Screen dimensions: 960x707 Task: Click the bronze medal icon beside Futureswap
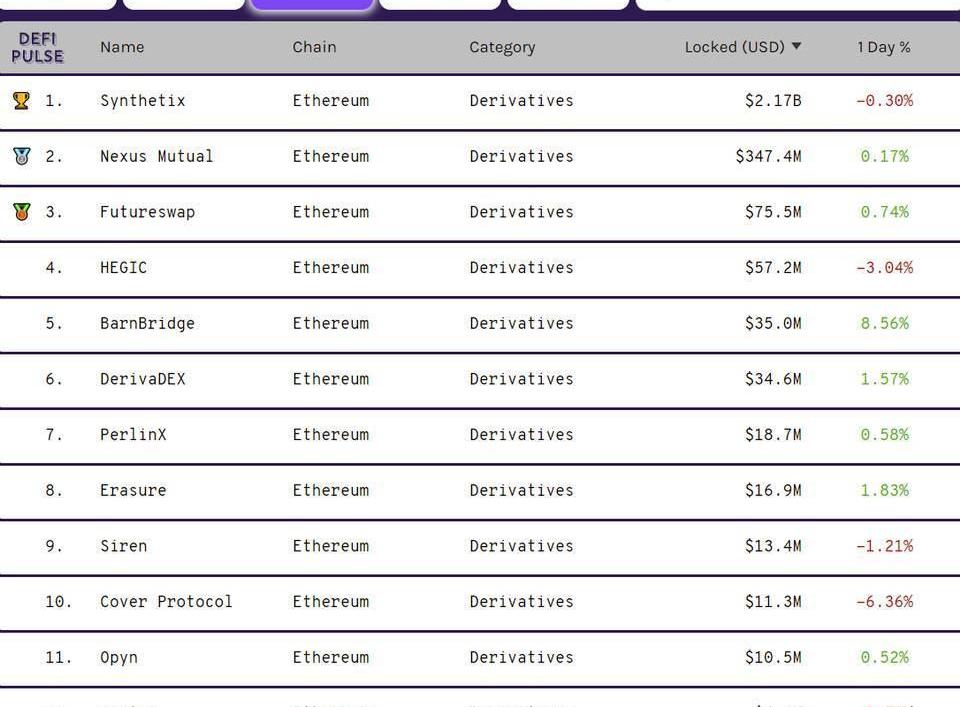coord(21,212)
